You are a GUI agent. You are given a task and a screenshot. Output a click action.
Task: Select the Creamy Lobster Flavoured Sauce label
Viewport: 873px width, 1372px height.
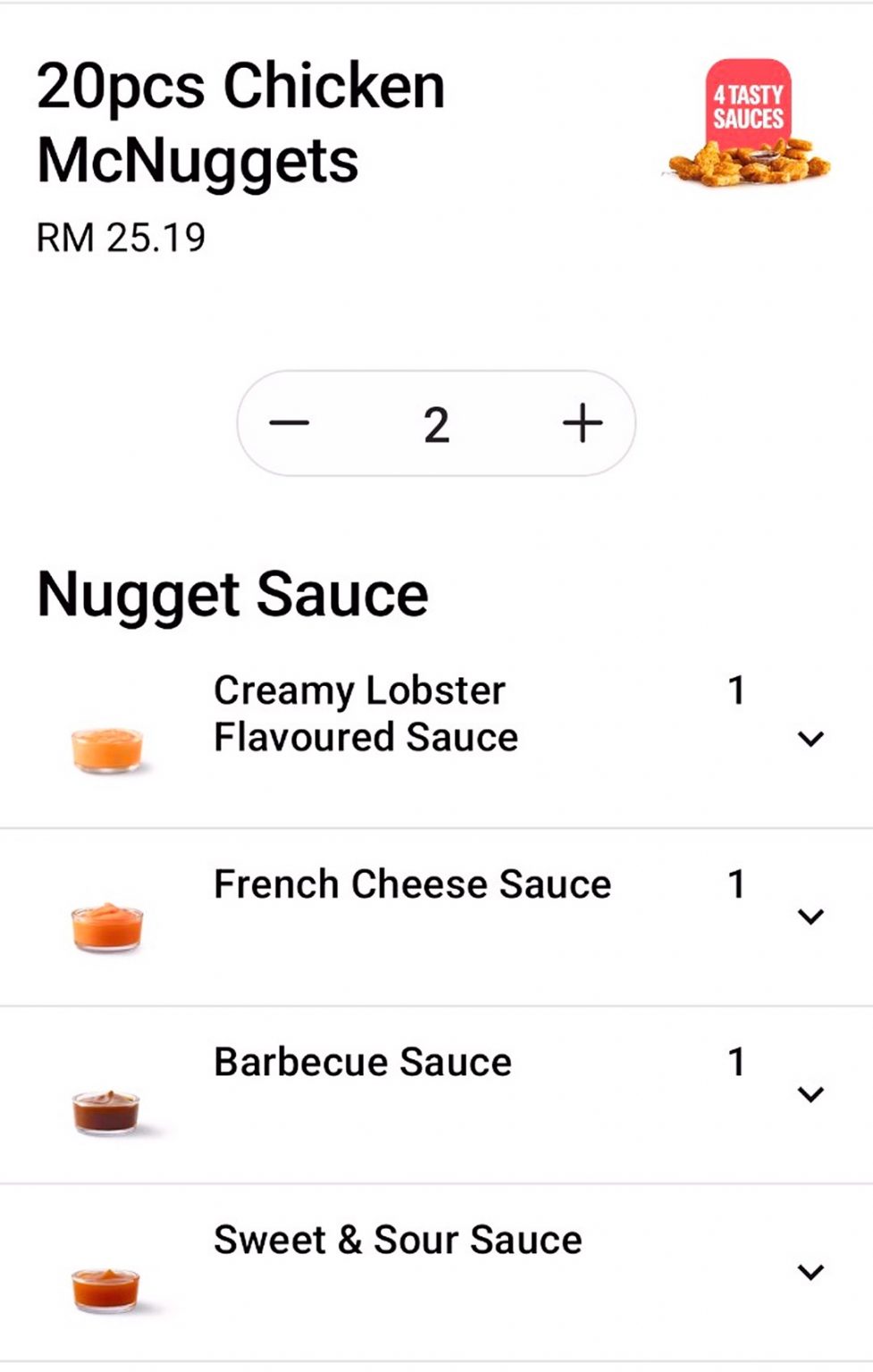365,714
